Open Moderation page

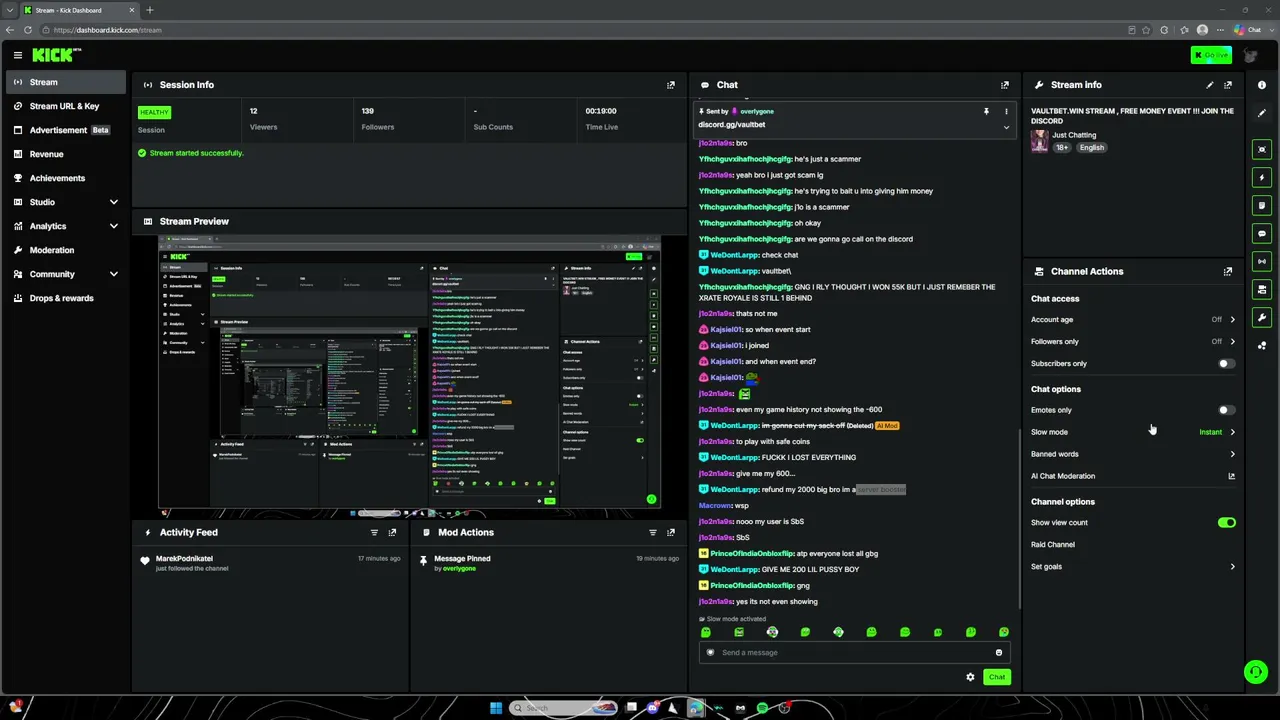66,250
